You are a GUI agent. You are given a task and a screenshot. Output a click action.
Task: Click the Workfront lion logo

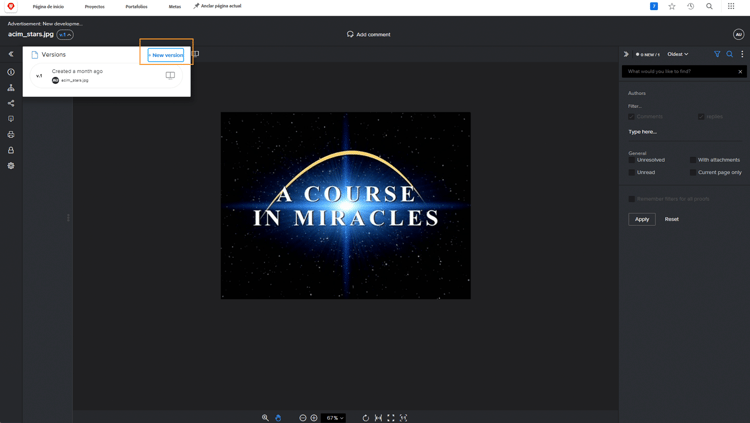point(11,6)
